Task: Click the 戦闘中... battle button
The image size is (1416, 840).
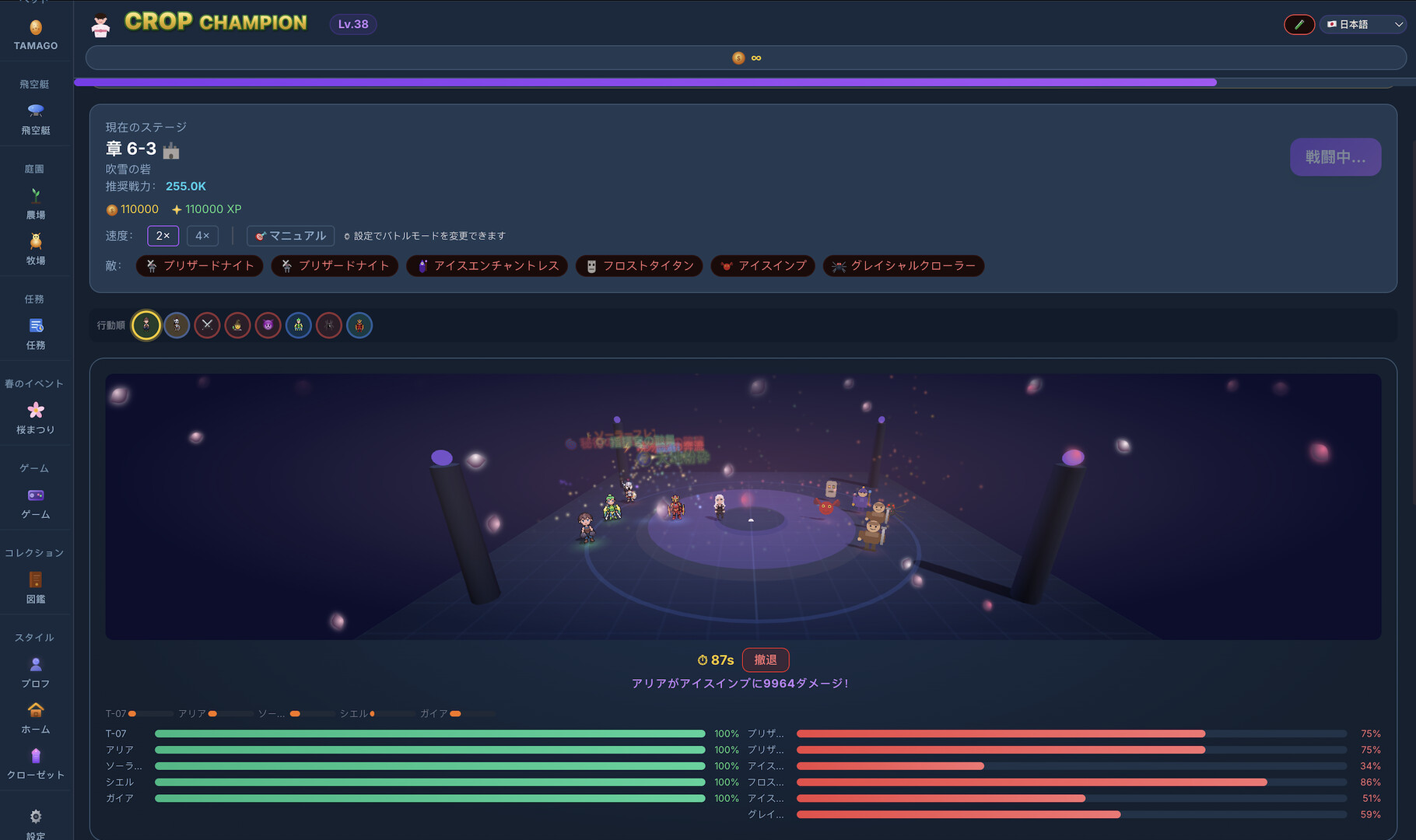Action: click(1334, 157)
